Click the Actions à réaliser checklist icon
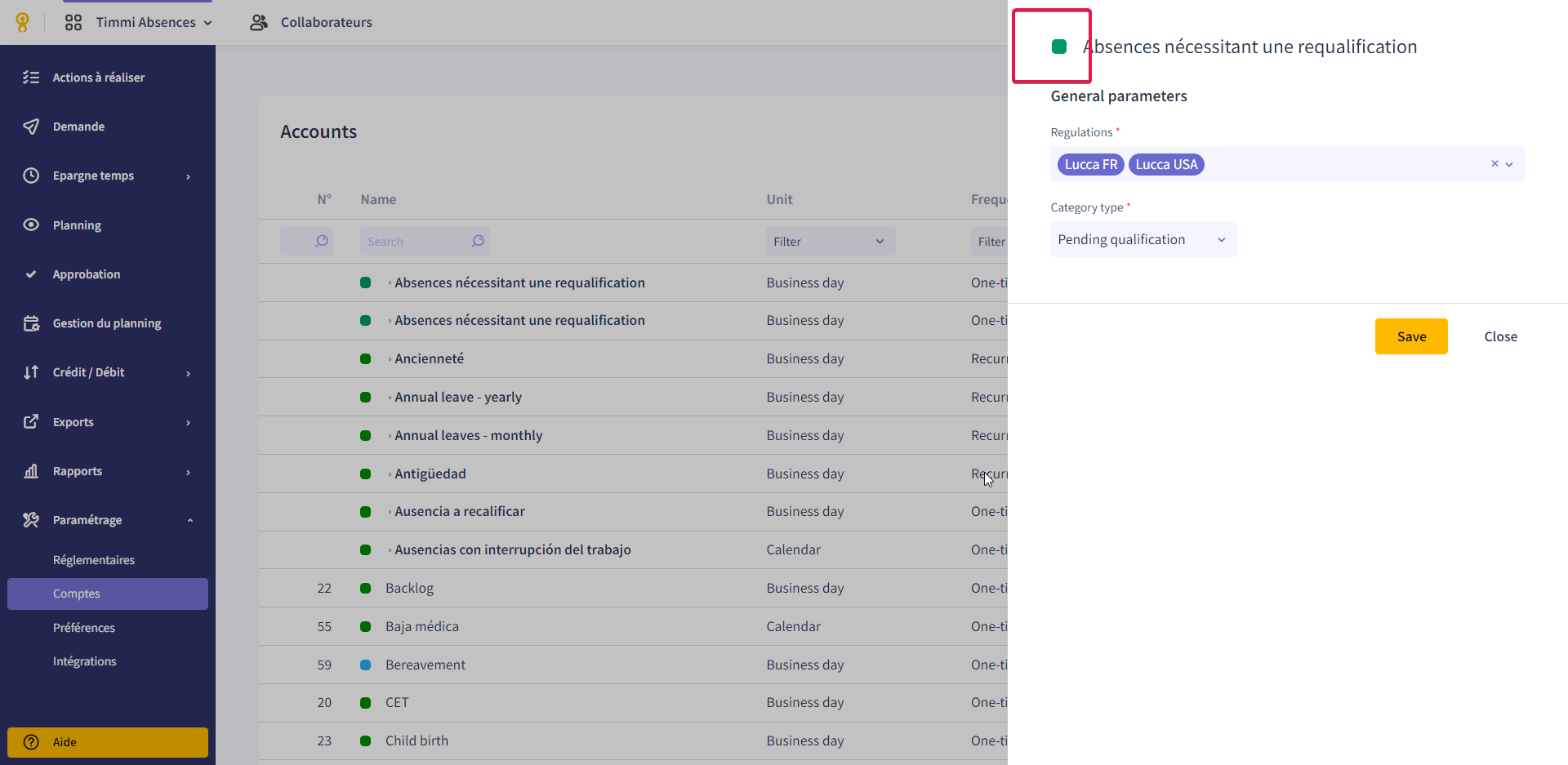1568x765 pixels. (x=31, y=78)
